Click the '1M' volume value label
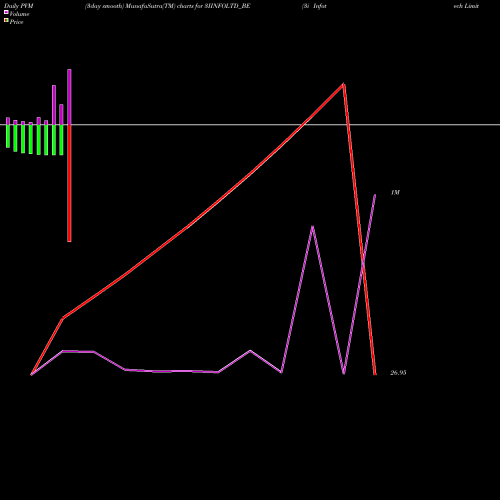The width and height of the screenshot is (500, 500). pos(395,193)
